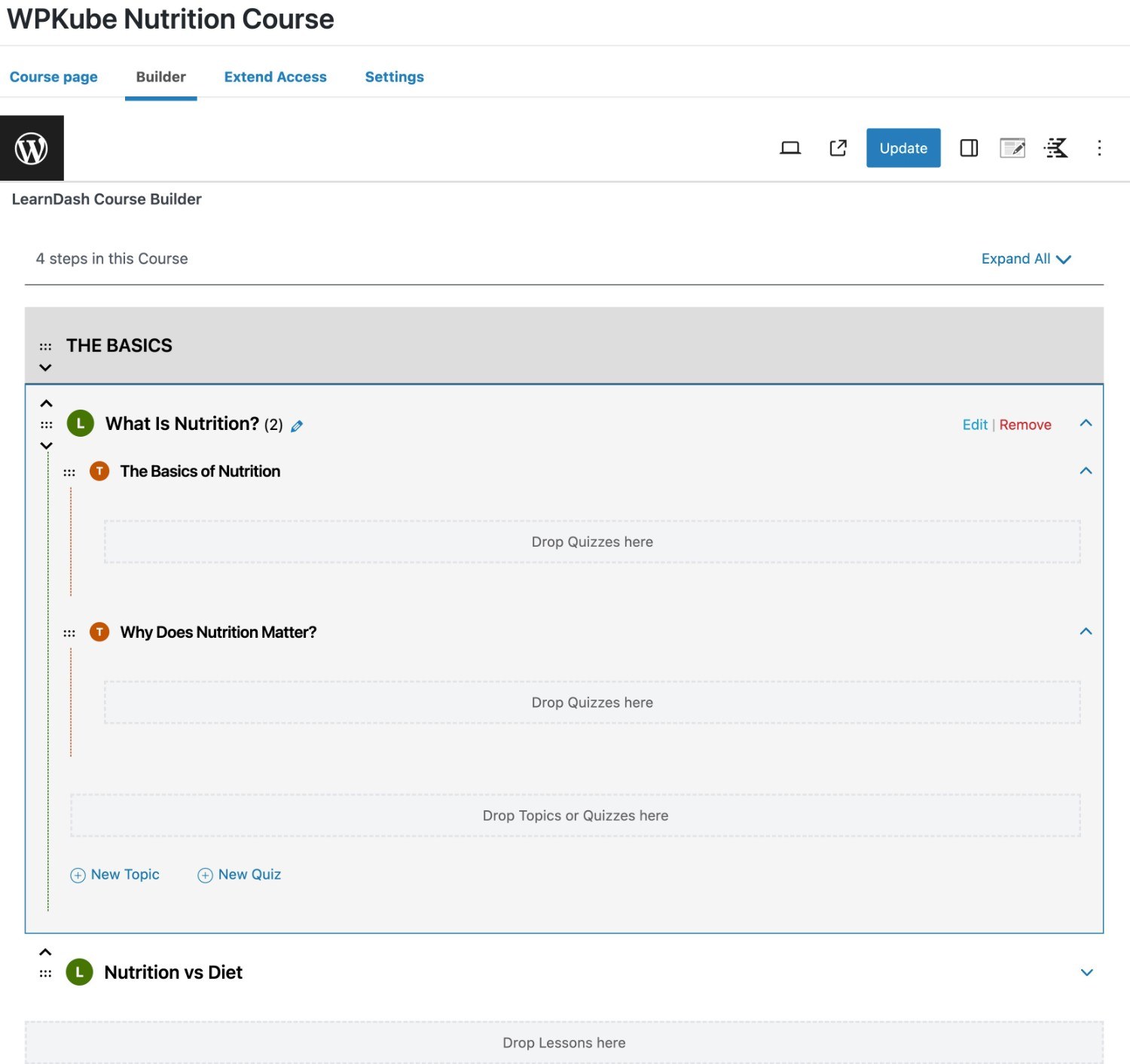
Task: Collapse The Basics of Nutrition topic
Action: [1086, 471]
